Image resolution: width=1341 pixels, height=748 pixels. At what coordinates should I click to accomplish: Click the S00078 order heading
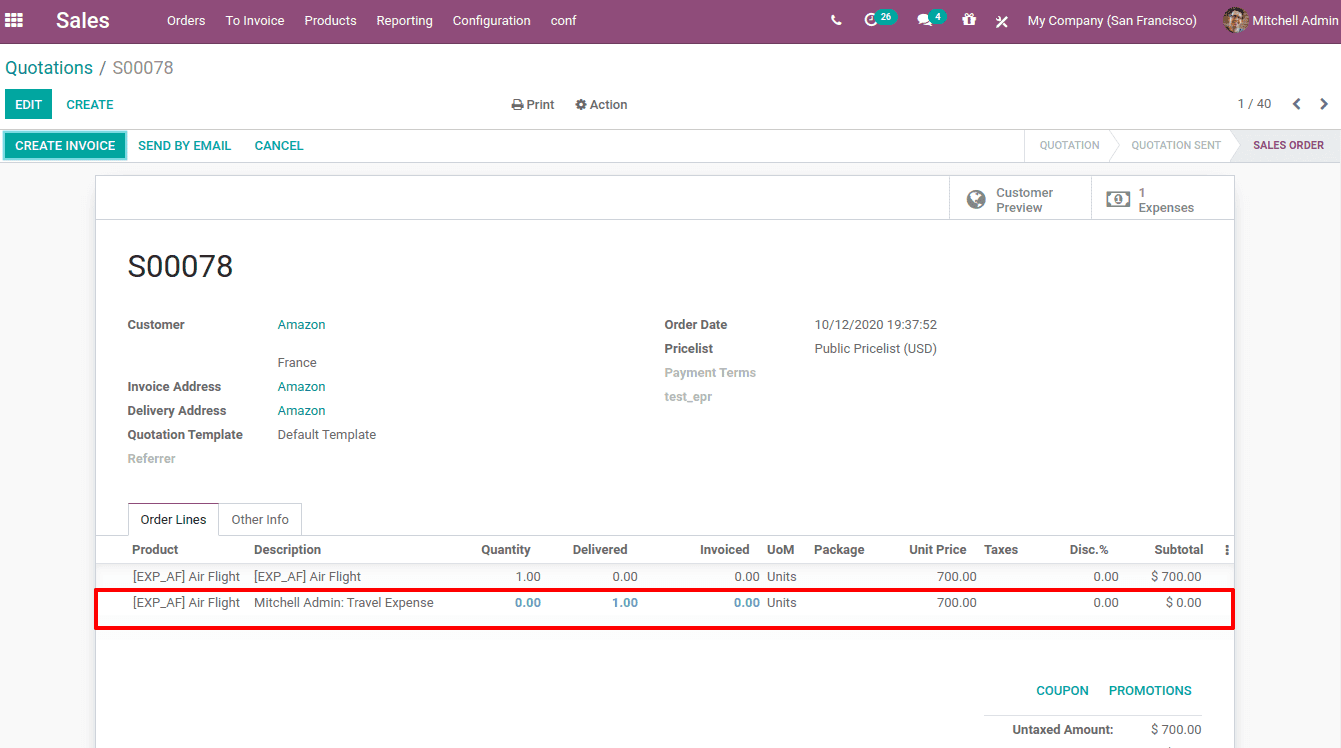tap(180, 267)
